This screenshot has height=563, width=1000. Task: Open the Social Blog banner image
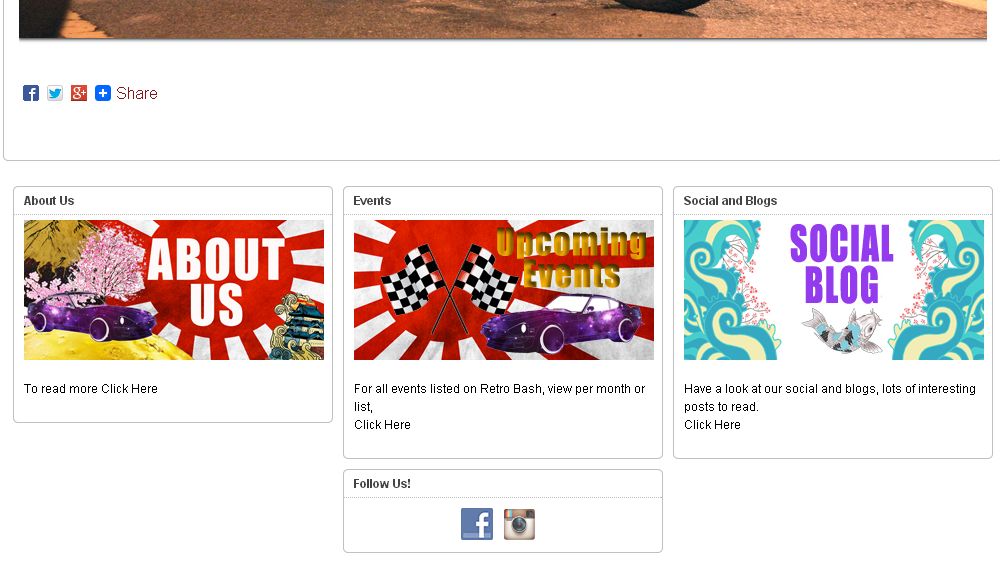[834, 290]
